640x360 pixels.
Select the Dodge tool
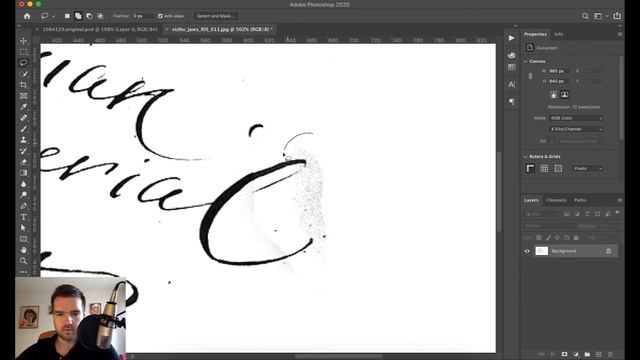click(x=23, y=195)
